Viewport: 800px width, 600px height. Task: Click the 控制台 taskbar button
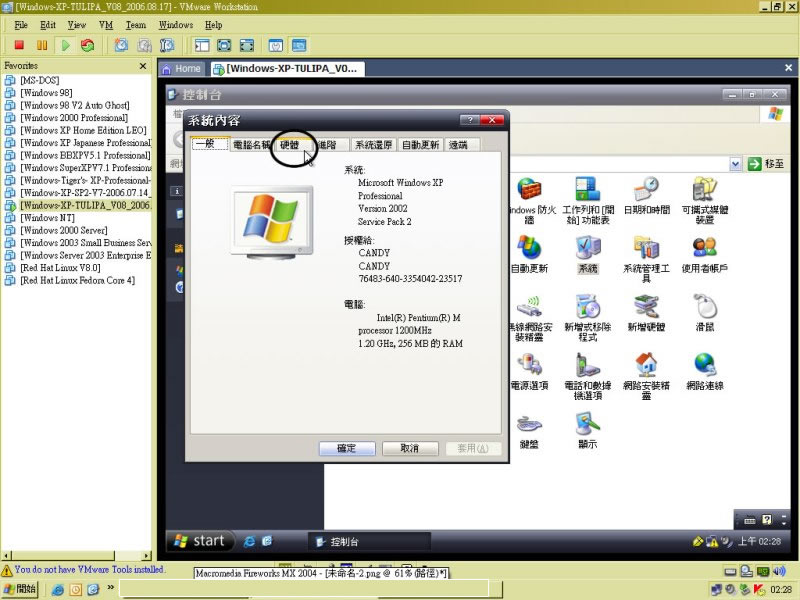coord(369,542)
